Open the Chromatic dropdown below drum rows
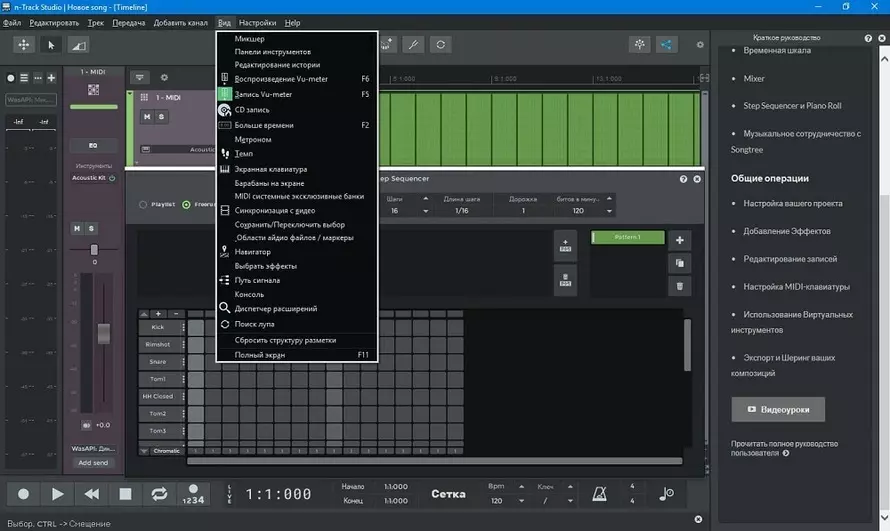The image size is (890, 531). click(x=161, y=451)
